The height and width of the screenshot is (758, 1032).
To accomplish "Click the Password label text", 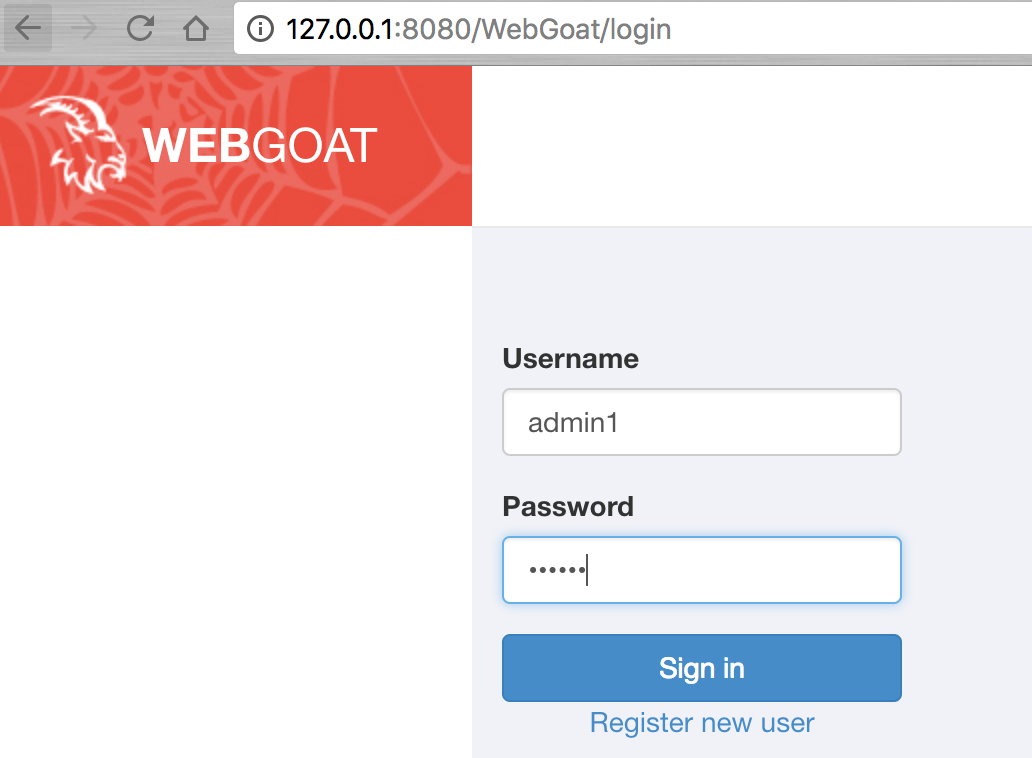I will [x=568, y=507].
